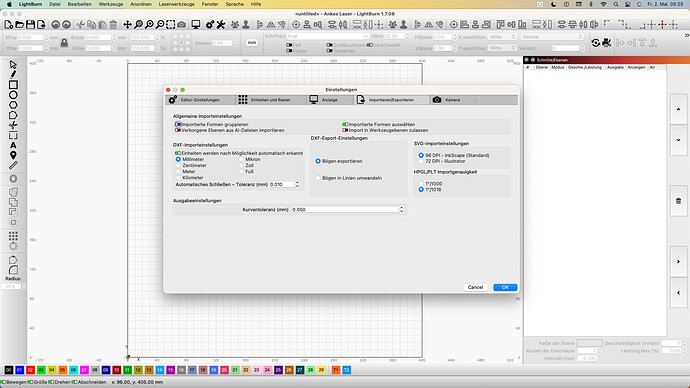Click the Zoom to page magnifier icon
This screenshot has width=690, height=388.
[138, 25]
